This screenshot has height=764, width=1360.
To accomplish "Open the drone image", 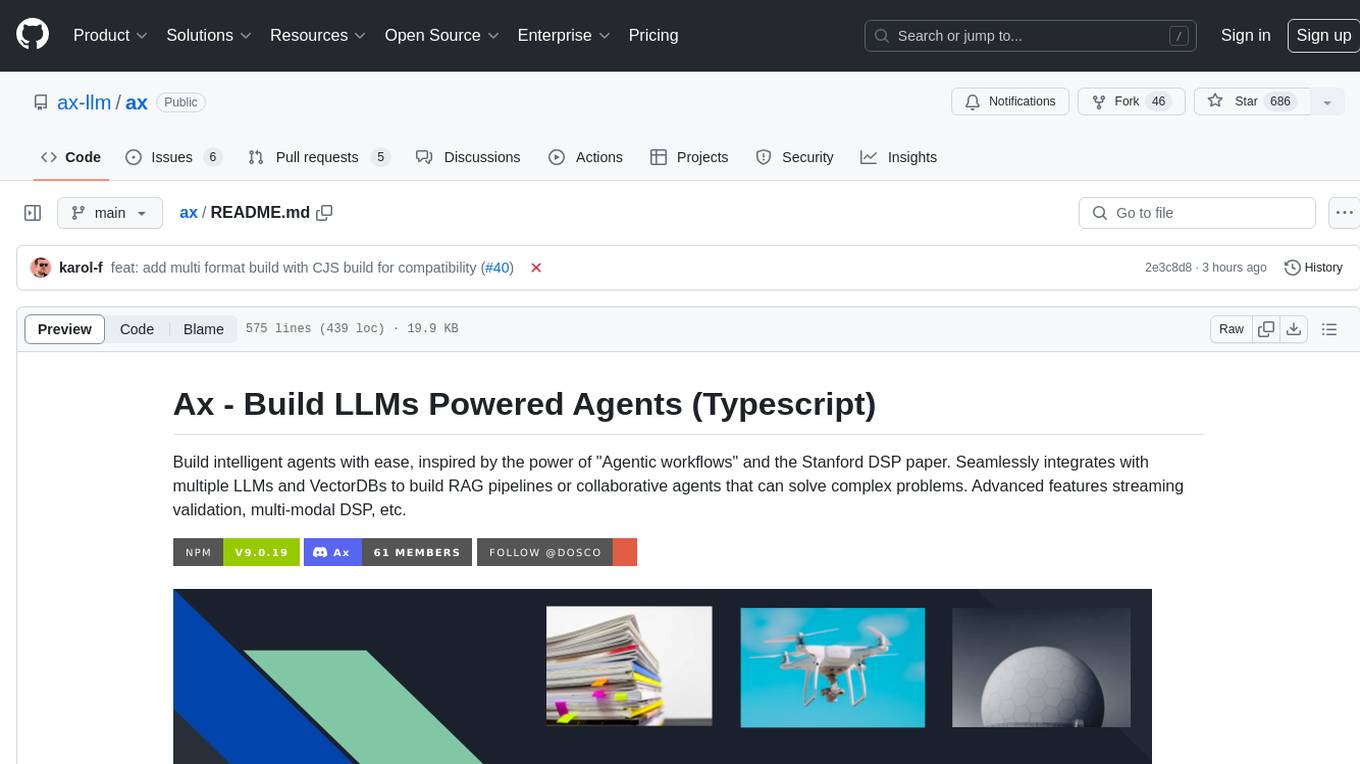I will (832, 667).
